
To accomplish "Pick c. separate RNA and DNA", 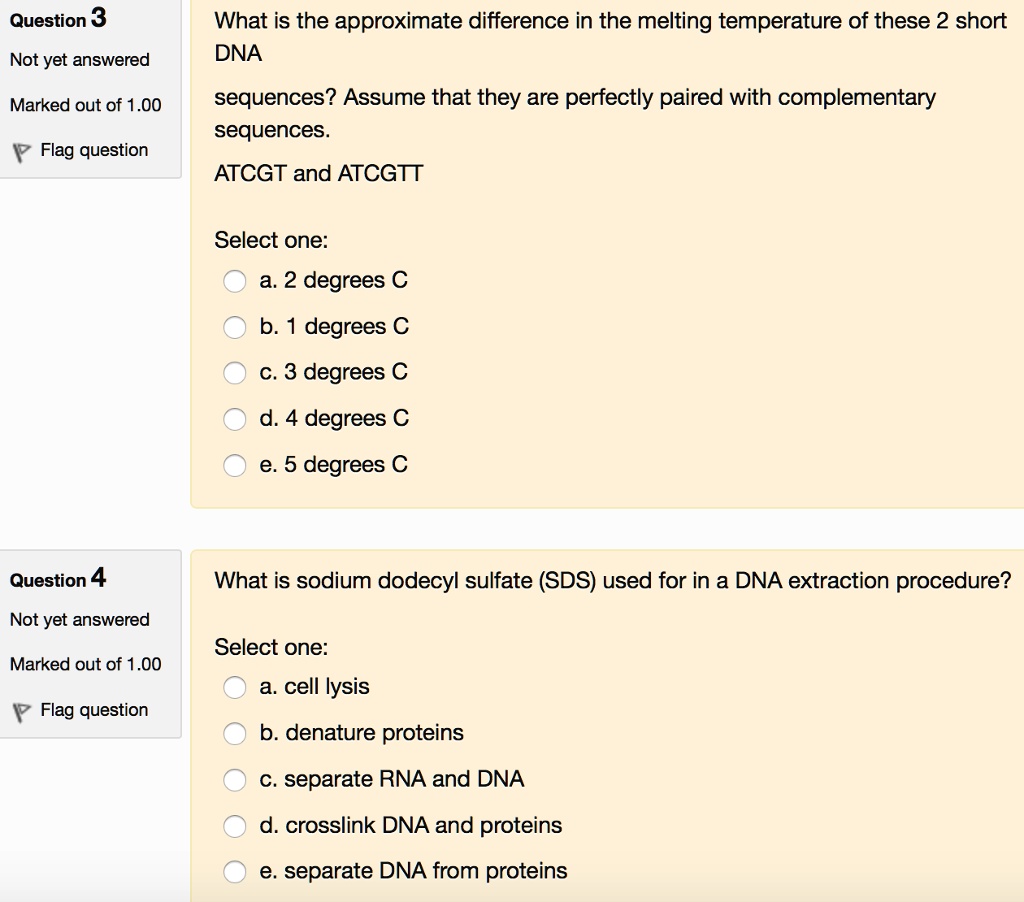I will (234, 779).
